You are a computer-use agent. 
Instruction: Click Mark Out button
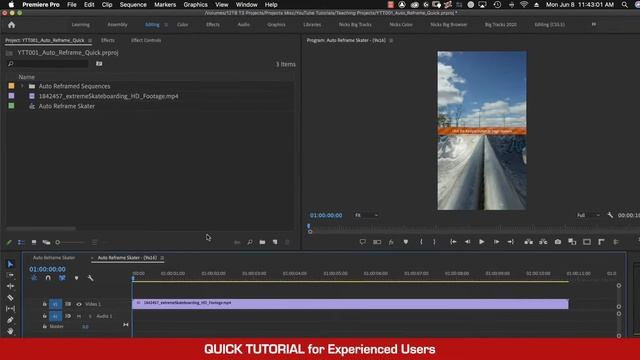pos(434,242)
